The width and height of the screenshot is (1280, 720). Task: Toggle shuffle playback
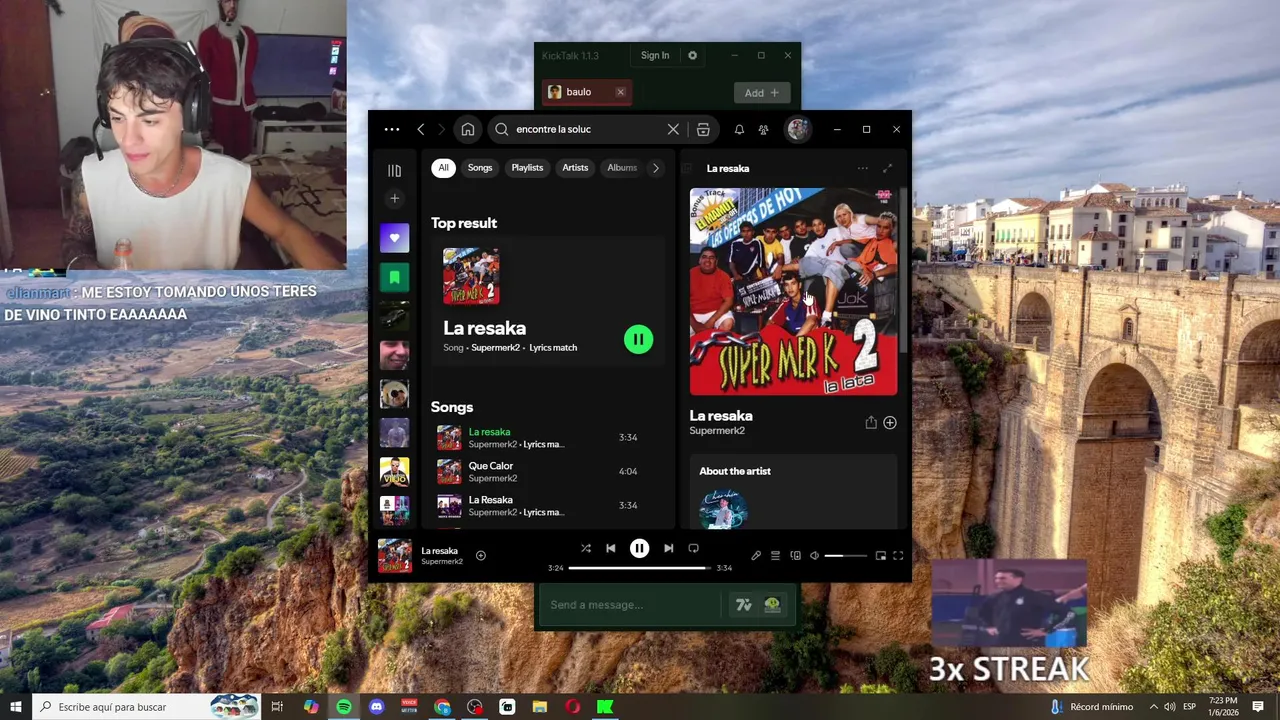586,548
